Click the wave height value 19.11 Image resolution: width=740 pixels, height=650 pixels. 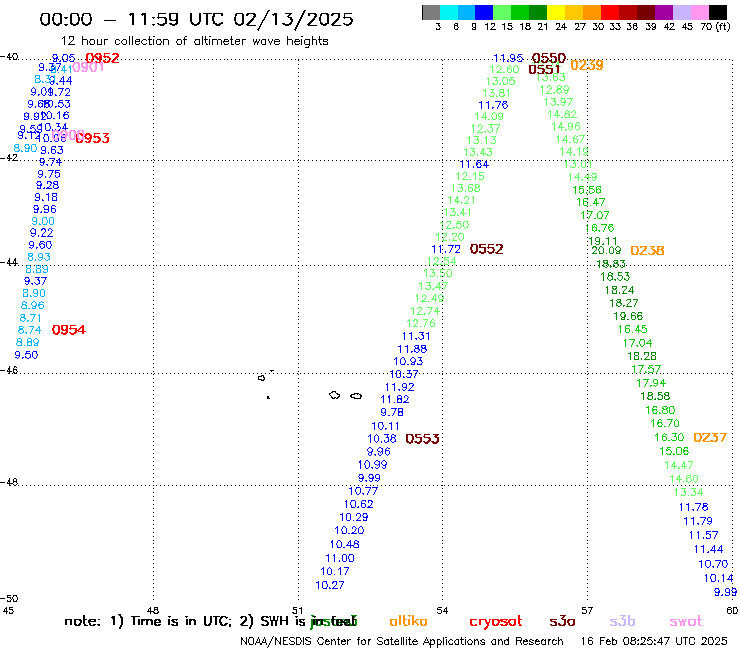603,241
